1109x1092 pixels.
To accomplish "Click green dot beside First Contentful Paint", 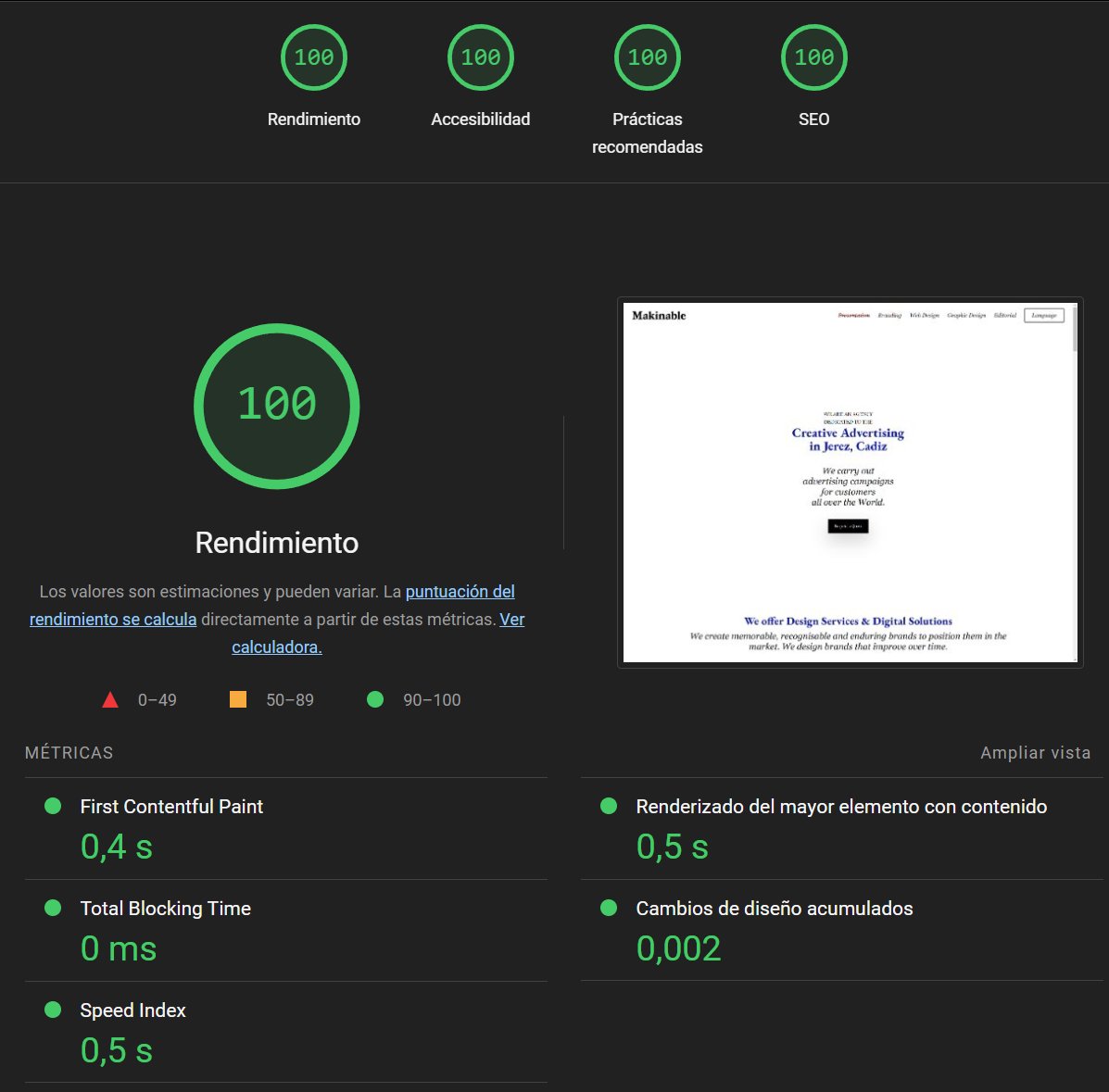I will click(53, 806).
